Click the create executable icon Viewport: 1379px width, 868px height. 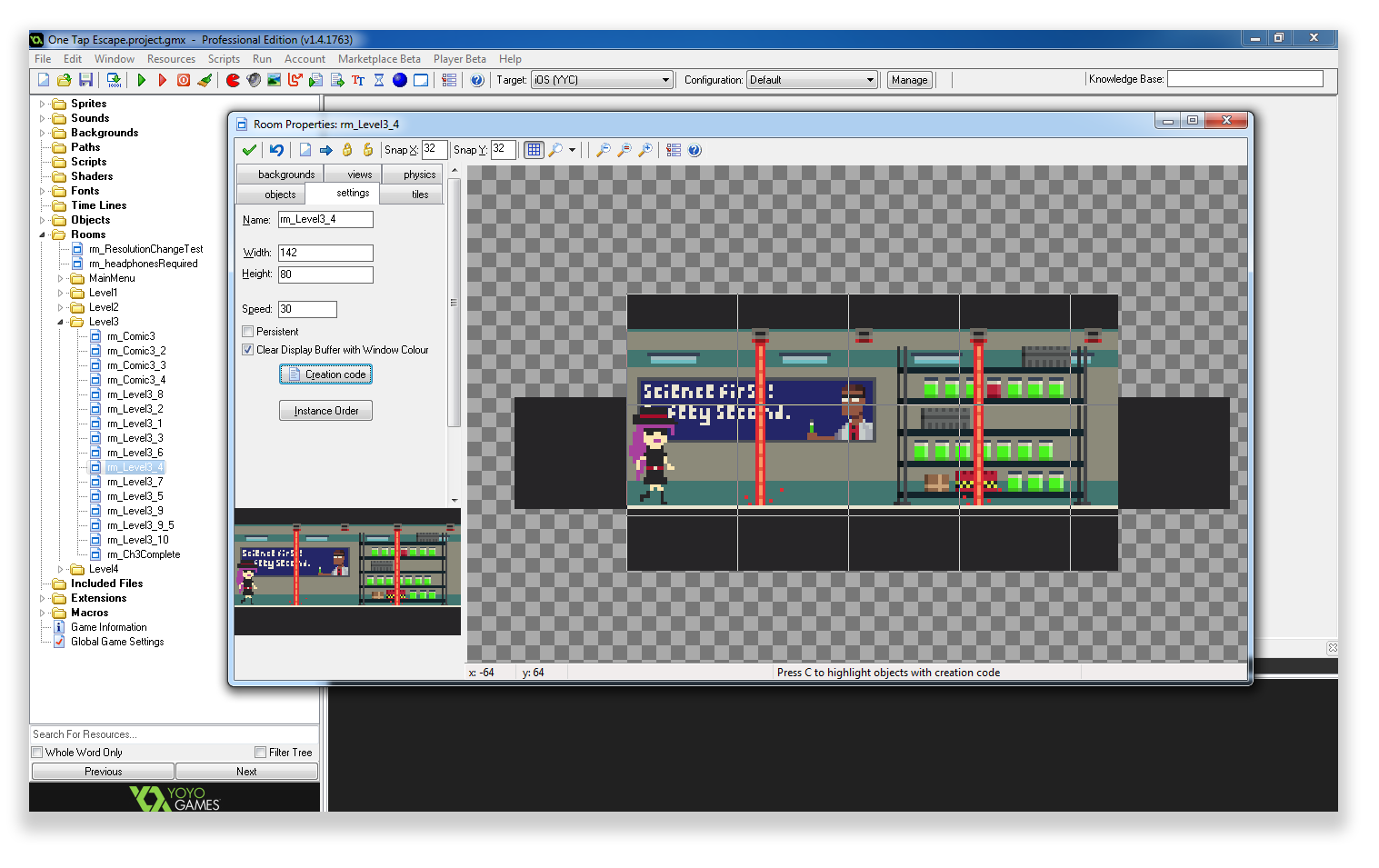click(x=114, y=80)
